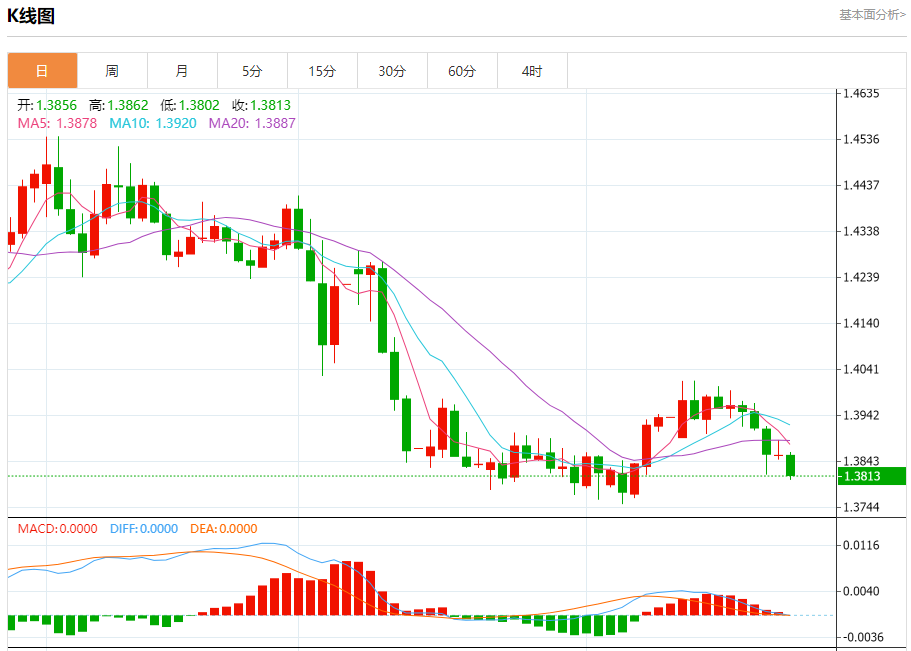The width and height of the screenshot is (911, 651).
Task: Click the 1.4536 price axis label
Action: (x=862, y=140)
